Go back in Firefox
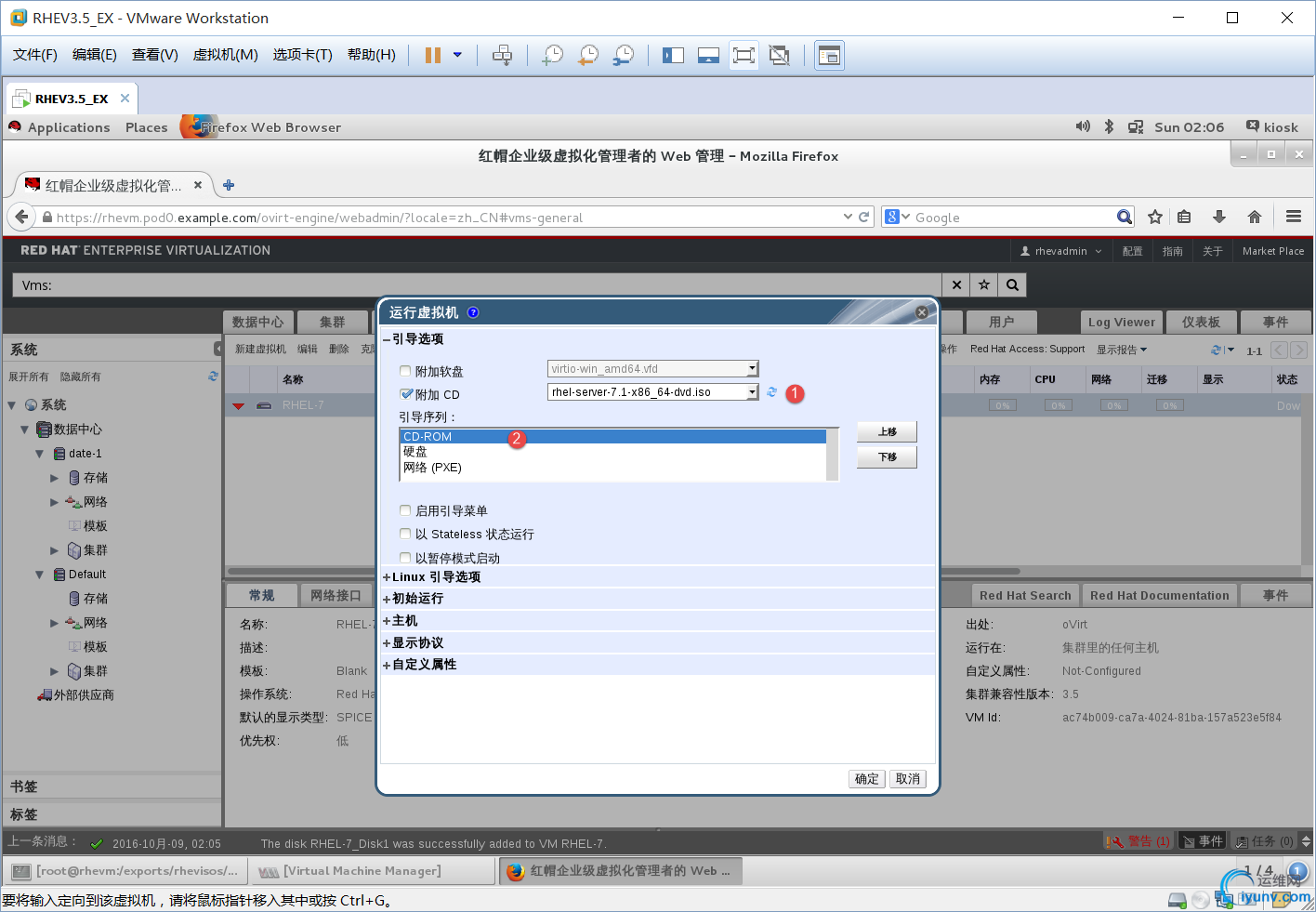Viewport: 1316px width, 912px height. click(21, 217)
